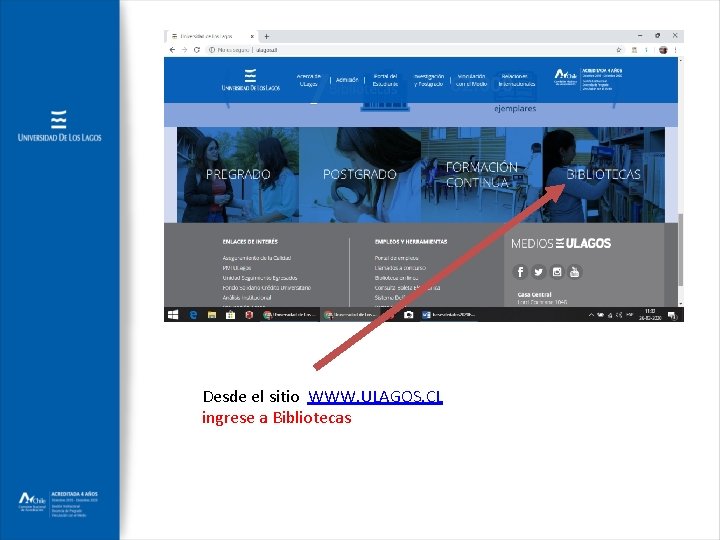Image resolution: width=720 pixels, height=540 pixels.
Task: Click the page vertical scrollbar
Action: coord(681,250)
